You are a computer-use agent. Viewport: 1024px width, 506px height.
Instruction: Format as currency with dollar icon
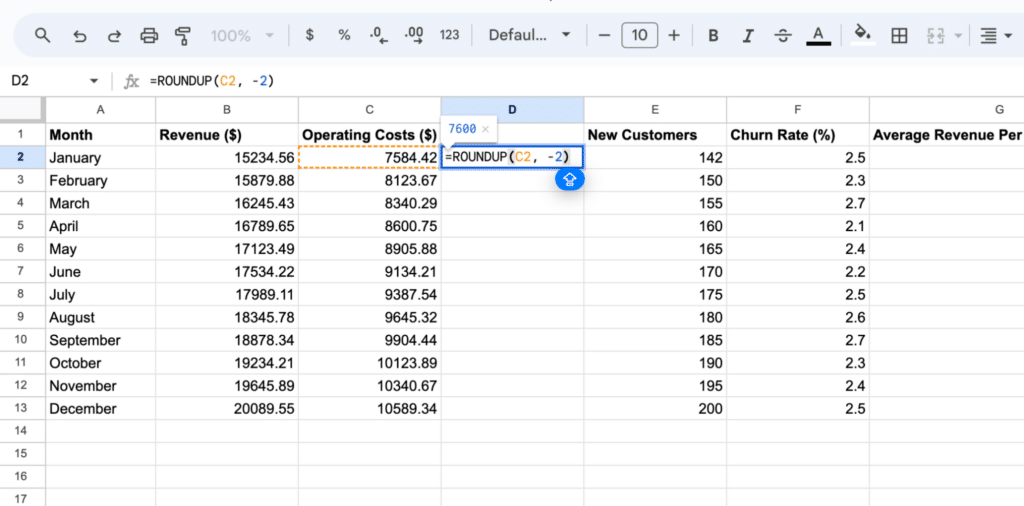pyautogui.click(x=309, y=35)
